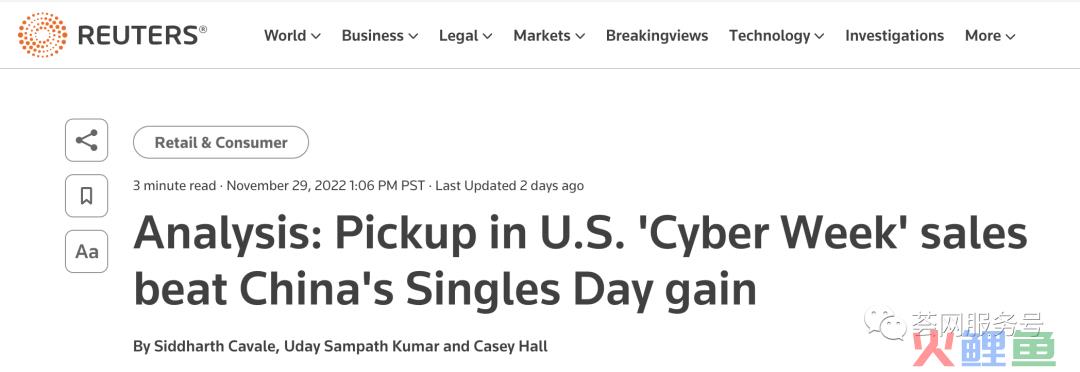1080x372 pixels.
Task: Expand the World menu chevron
Action: point(315,37)
